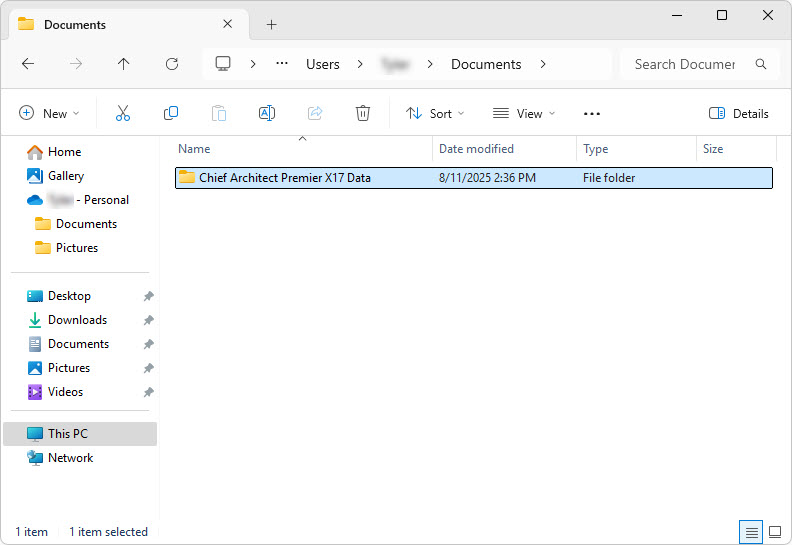This screenshot has height=545, width=792.
Task: Sort by the Size column header
Action: click(x=713, y=148)
